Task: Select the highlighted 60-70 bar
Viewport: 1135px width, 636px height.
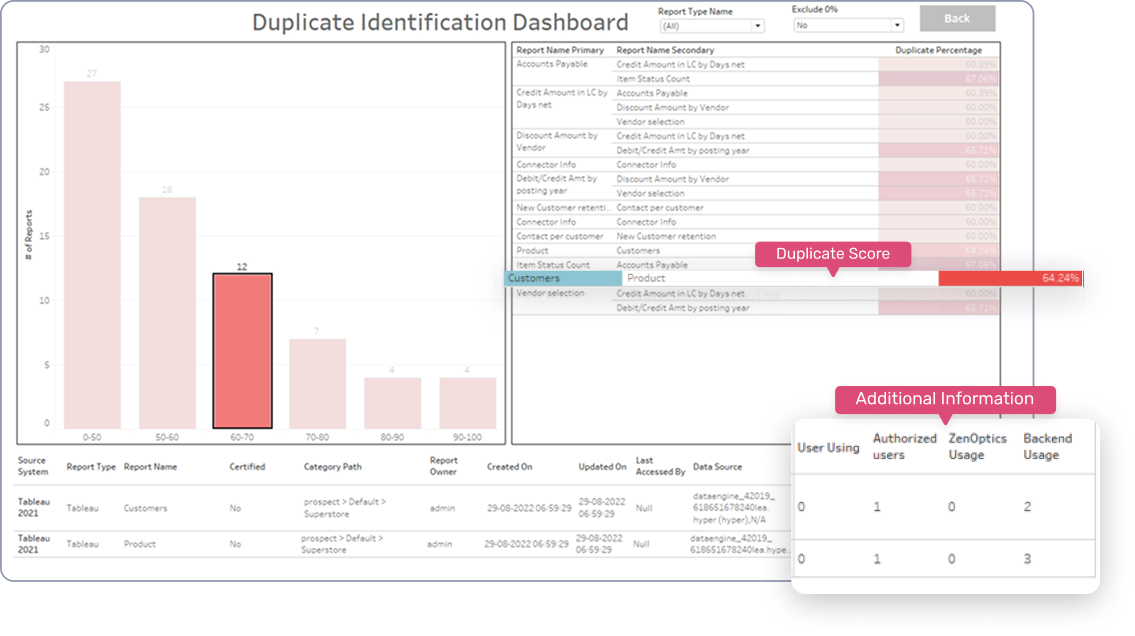Action: coord(242,350)
